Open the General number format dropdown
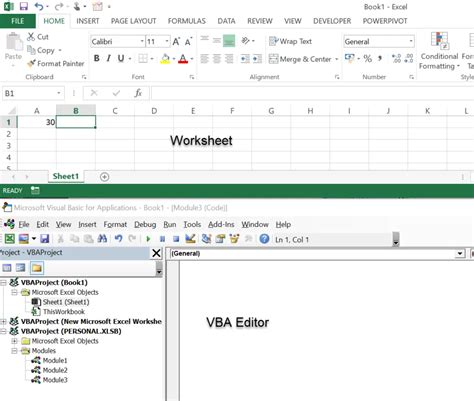Viewport: 474px width, 401px height. [x=411, y=41]
